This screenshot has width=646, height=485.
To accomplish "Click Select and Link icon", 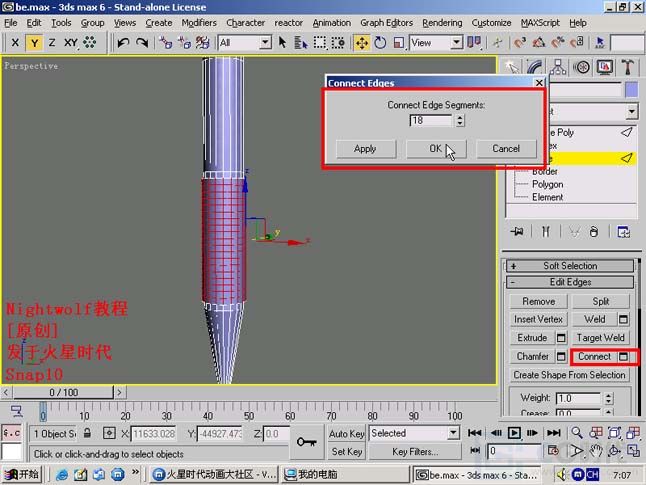I will (x=166, y=42).
